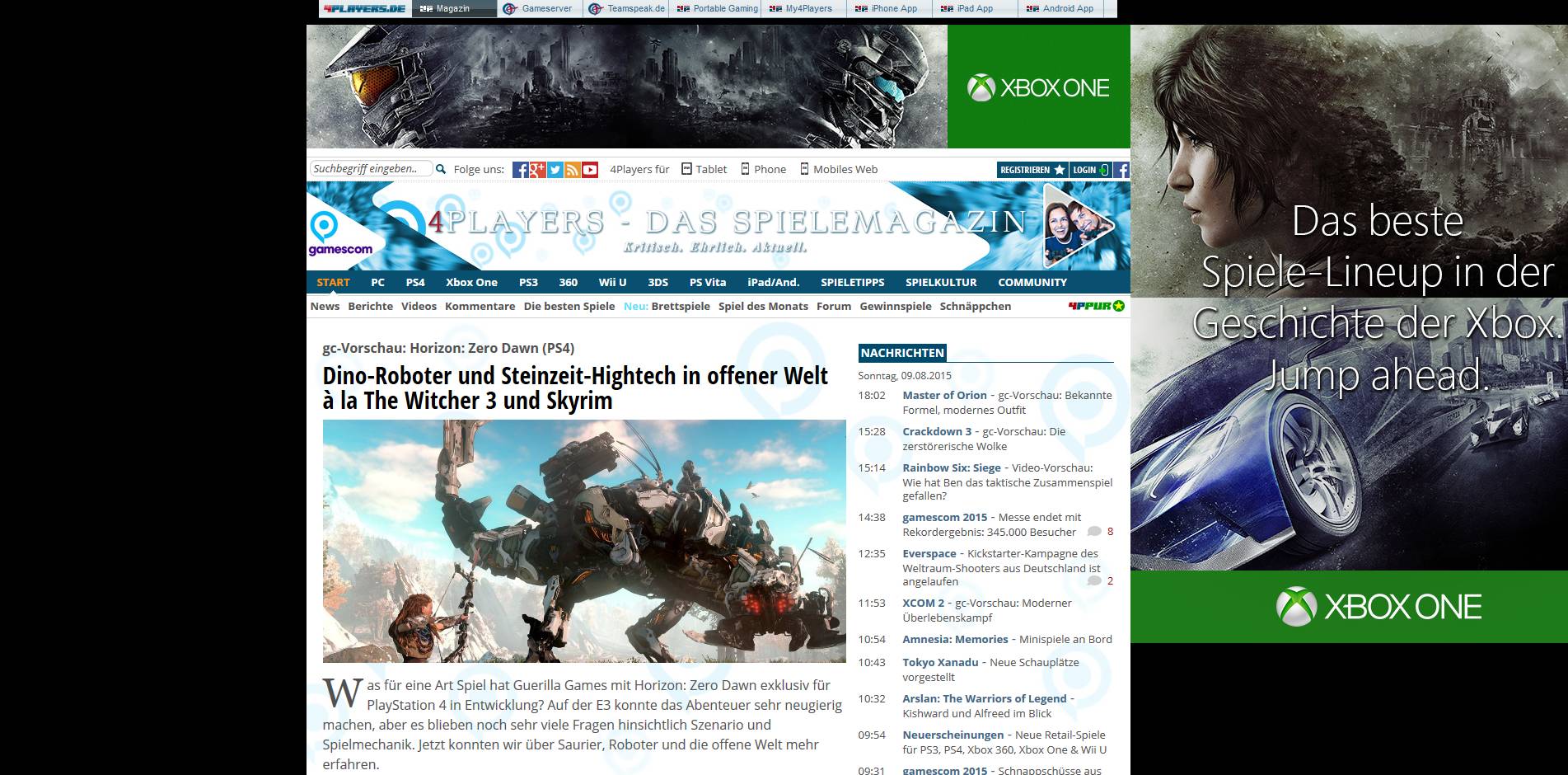Image resolution: width=1568 pixels, height=775 pixels.
Task: Click the REGISTRIEREN button
Action: coord(1032,170)
